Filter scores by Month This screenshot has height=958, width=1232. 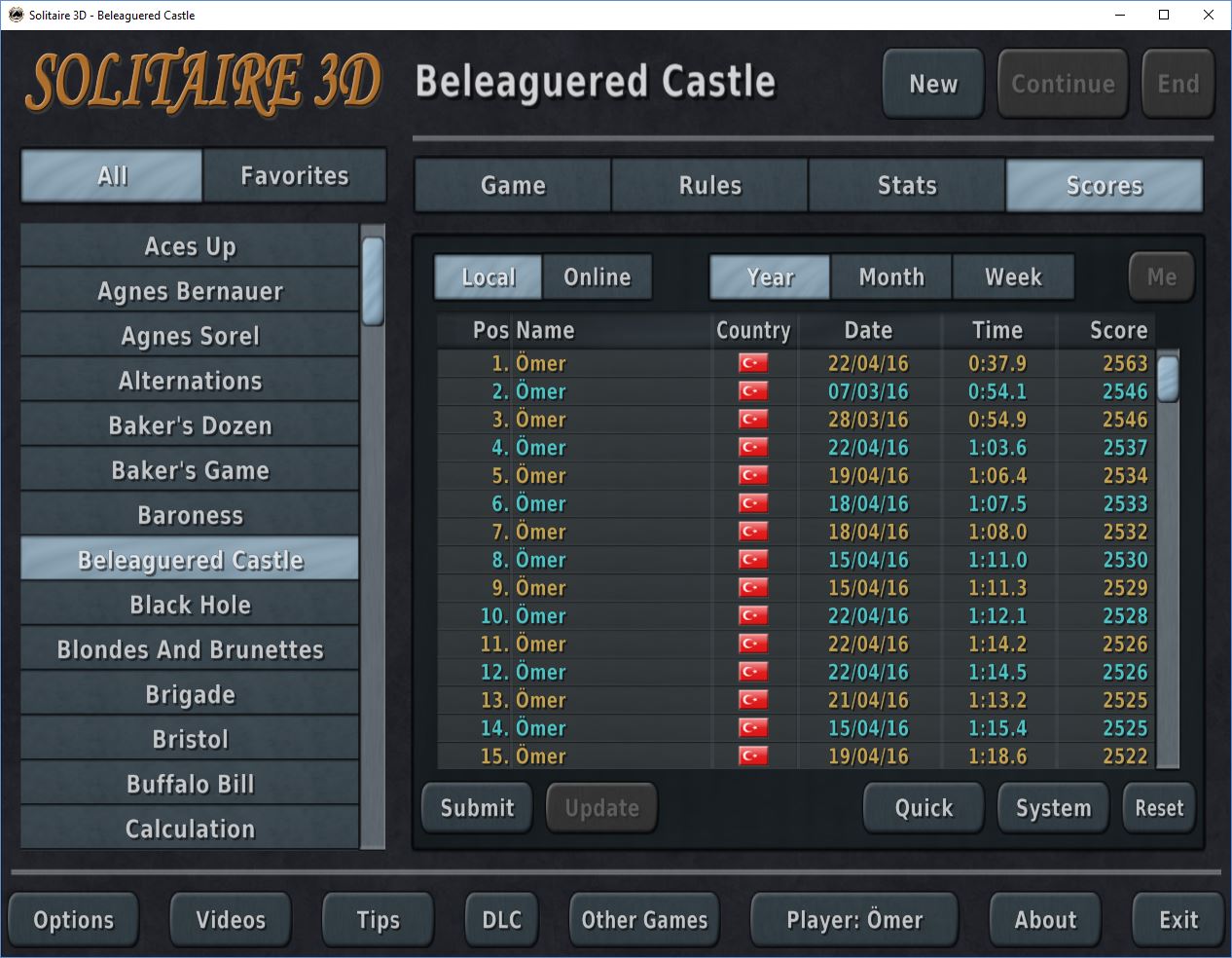pos(891,277)
